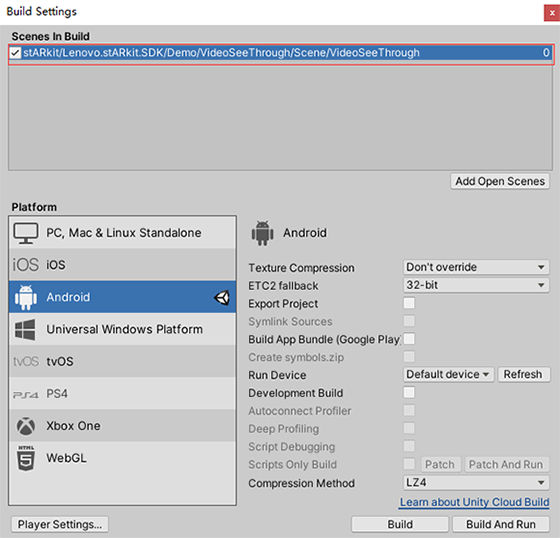Uncheck the VideoSeeThrough scene checkbox
Image resolution: width=560 pixels, height=538 pixels.
coord(15,53)
